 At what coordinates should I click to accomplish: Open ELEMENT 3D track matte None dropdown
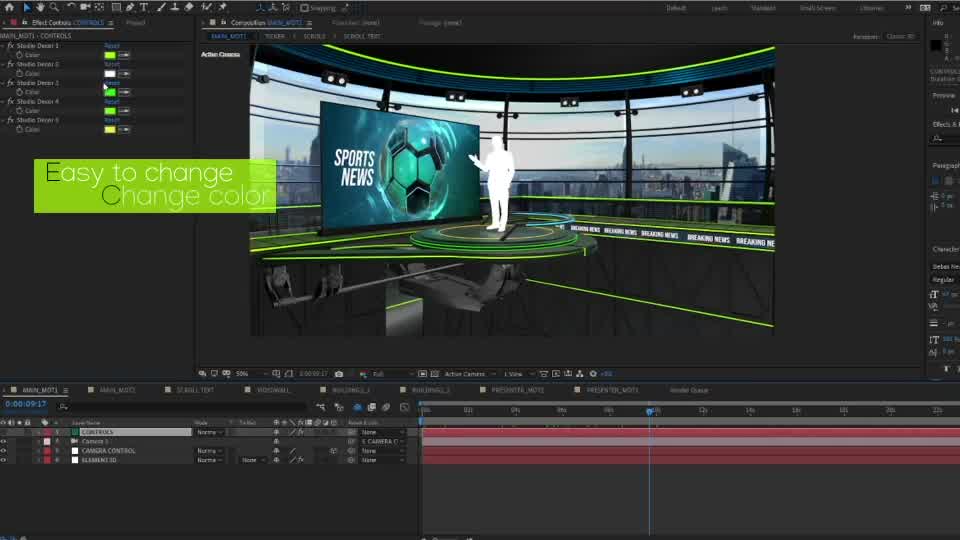point(251,460)
